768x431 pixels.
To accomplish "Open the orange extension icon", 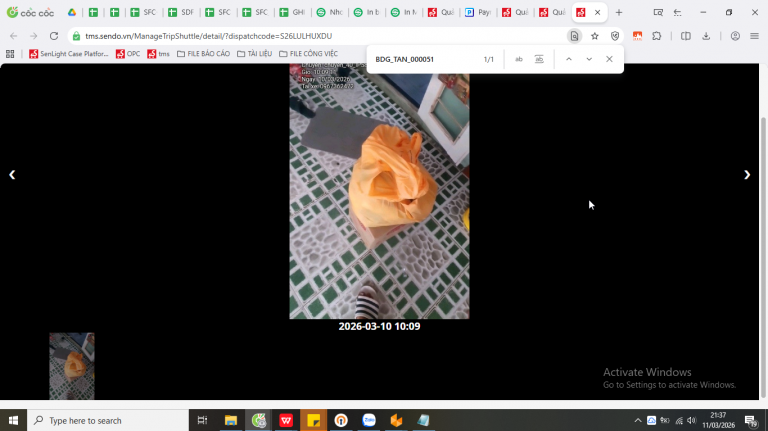I will point(637,36).
